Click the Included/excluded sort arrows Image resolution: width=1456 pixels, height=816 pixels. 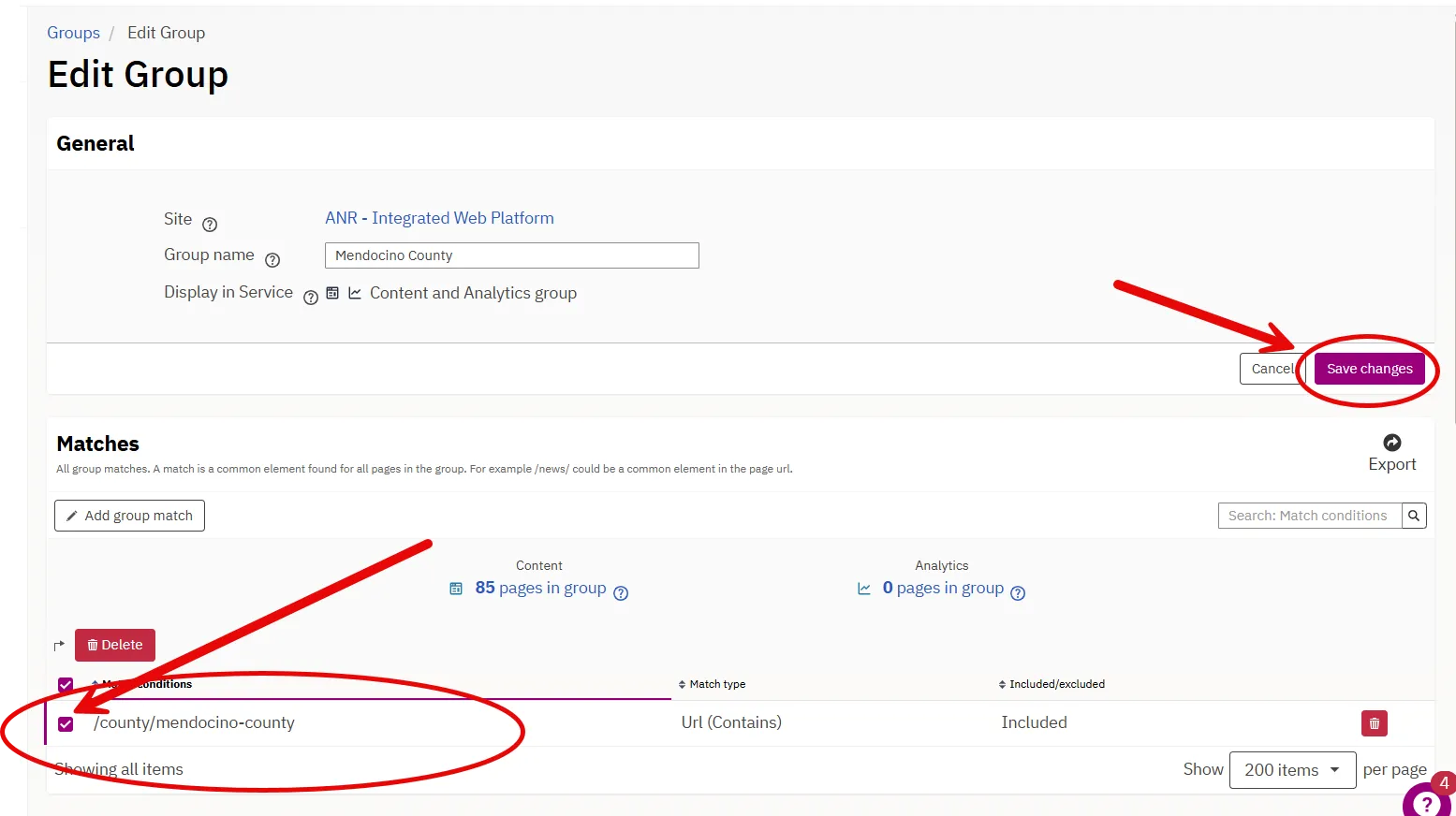[1001, 684]
